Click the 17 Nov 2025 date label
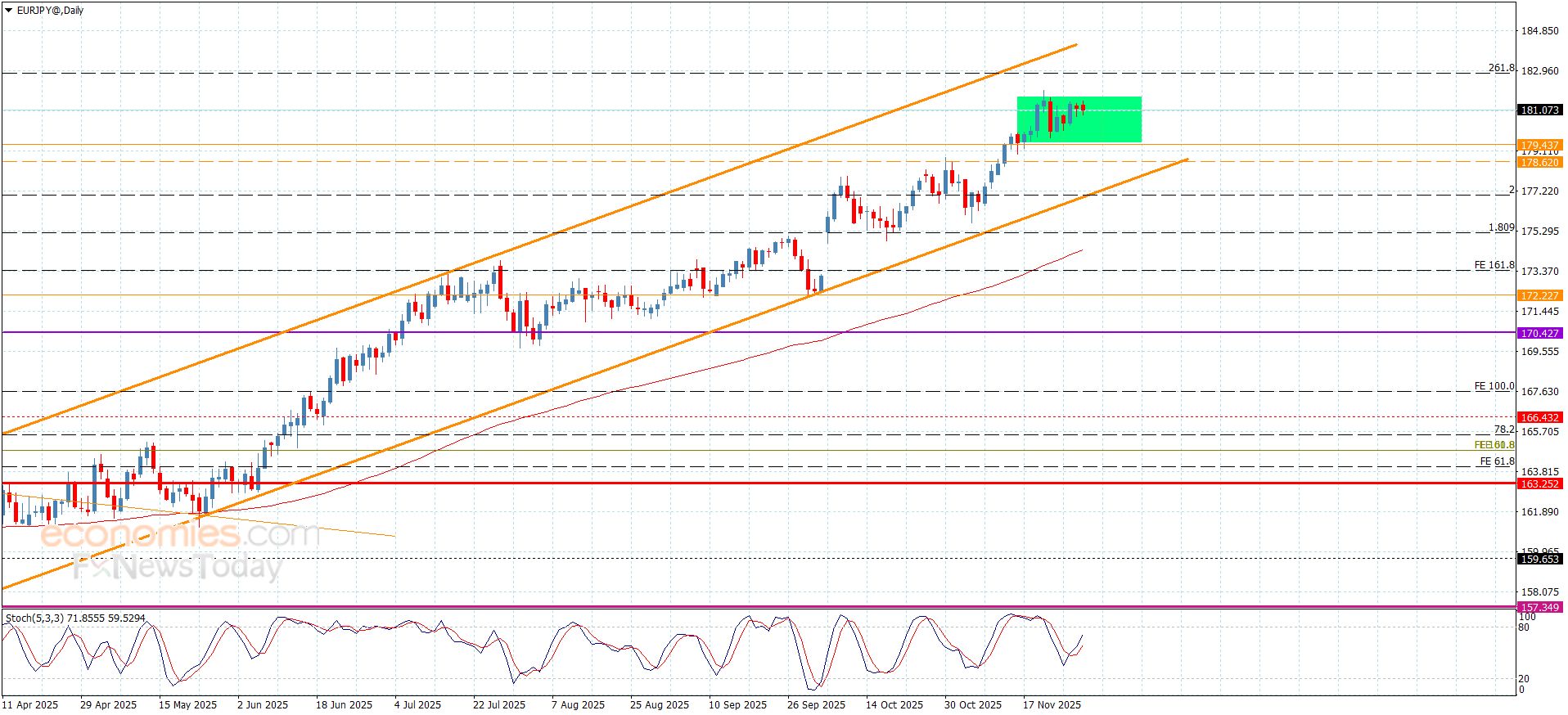 coord(1052,704)
